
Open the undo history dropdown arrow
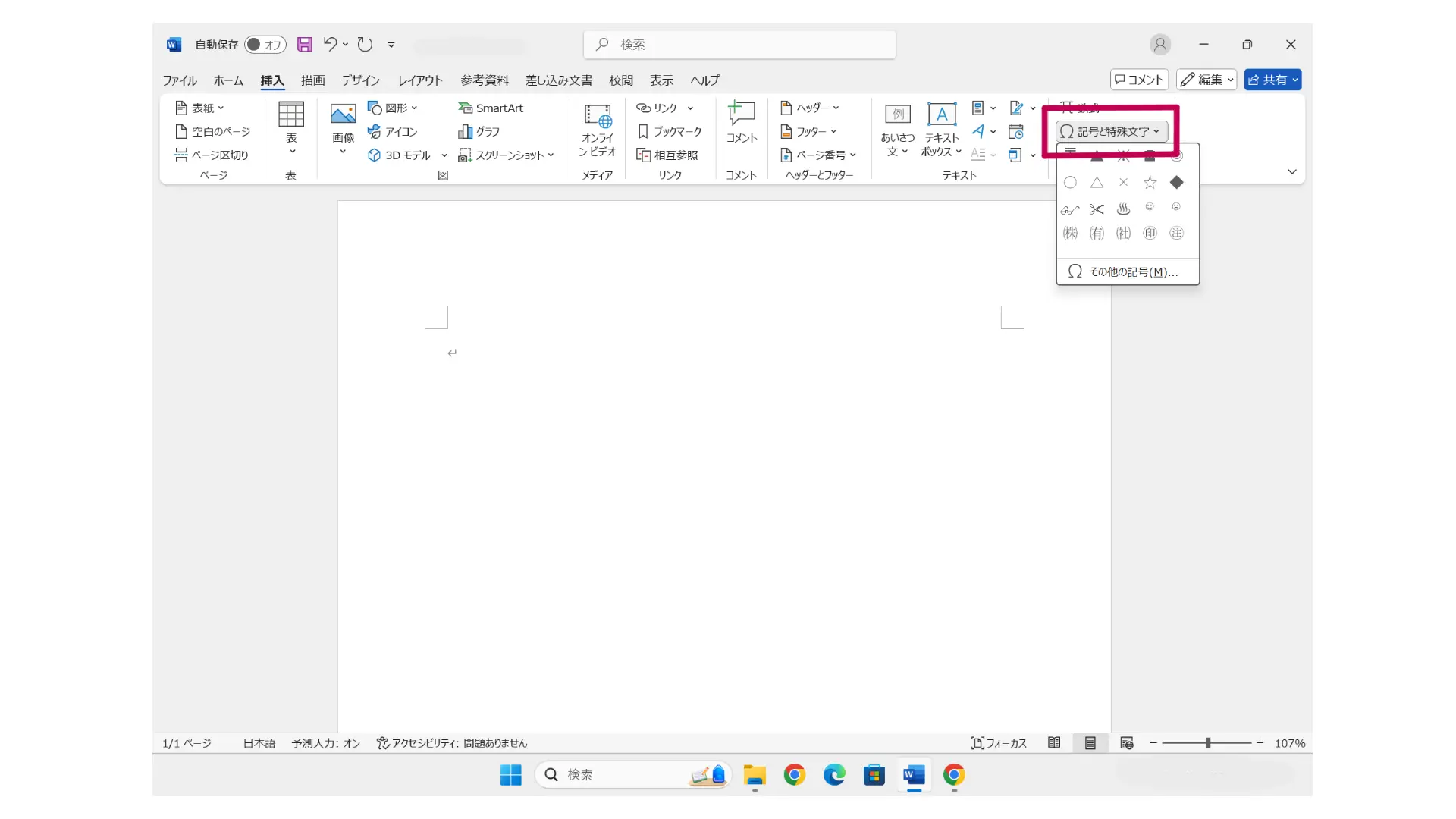[x=345, y=44]
